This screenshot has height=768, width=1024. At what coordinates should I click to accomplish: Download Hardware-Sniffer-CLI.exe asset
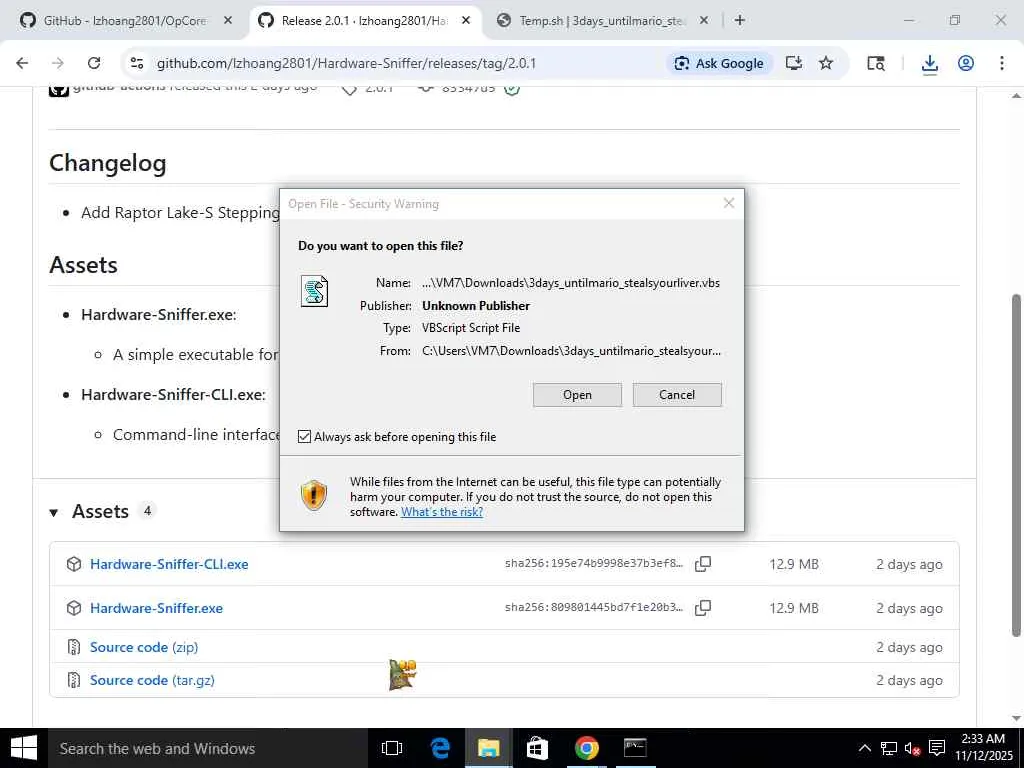click(x=169, y=564)
